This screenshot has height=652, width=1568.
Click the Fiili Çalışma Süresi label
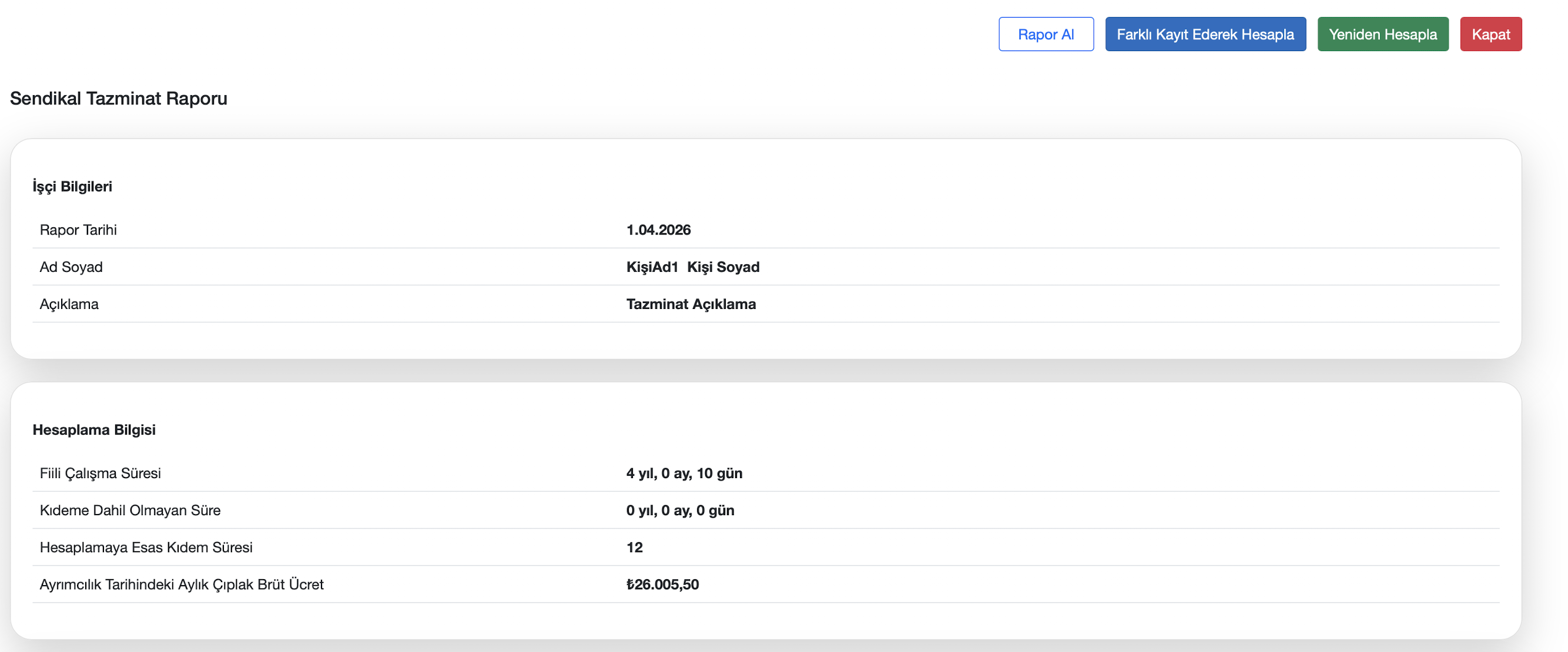pos(100,473)
